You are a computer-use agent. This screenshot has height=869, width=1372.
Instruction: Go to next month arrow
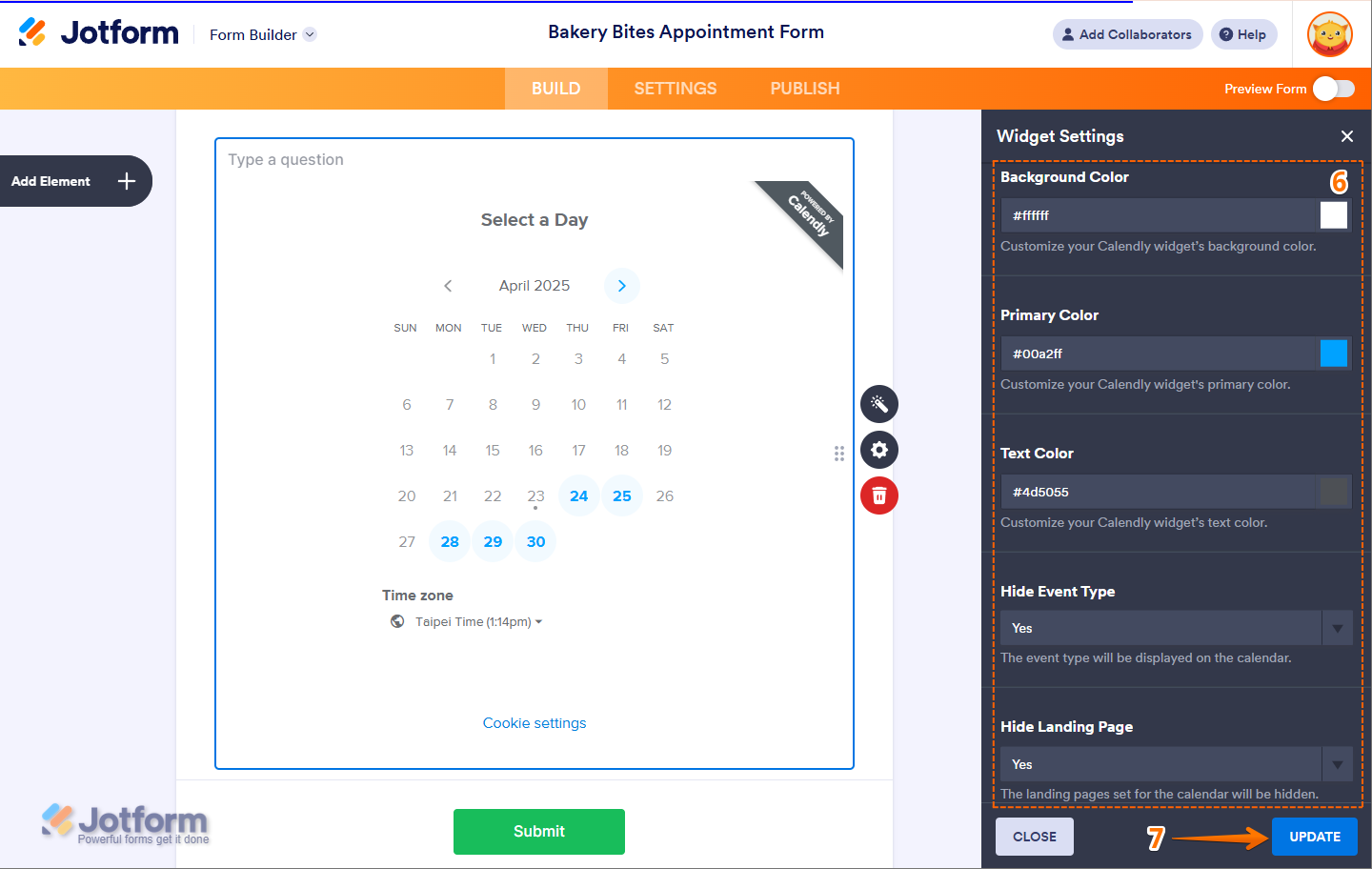click(x=621, y=286)
